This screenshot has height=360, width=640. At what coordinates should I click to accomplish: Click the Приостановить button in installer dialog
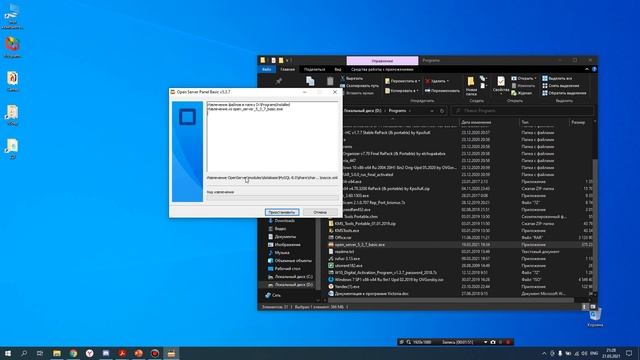(282, 212)
